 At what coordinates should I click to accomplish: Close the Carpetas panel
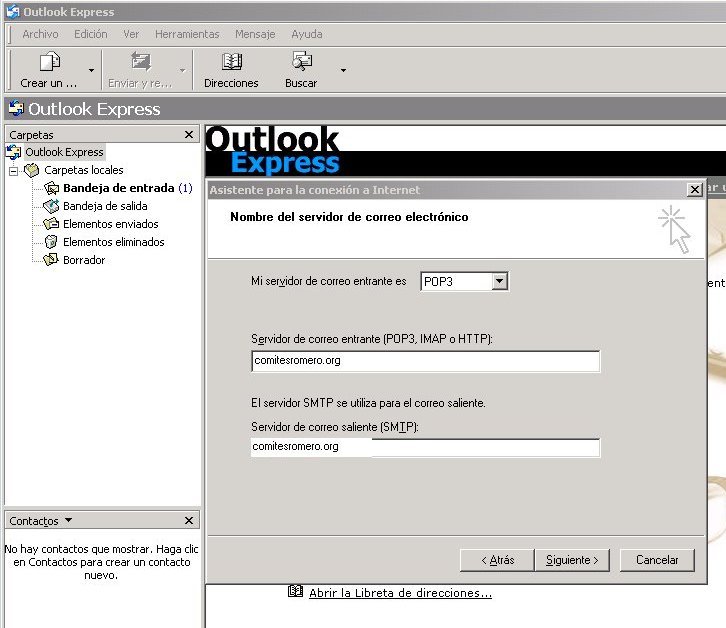tap(189, 134)
